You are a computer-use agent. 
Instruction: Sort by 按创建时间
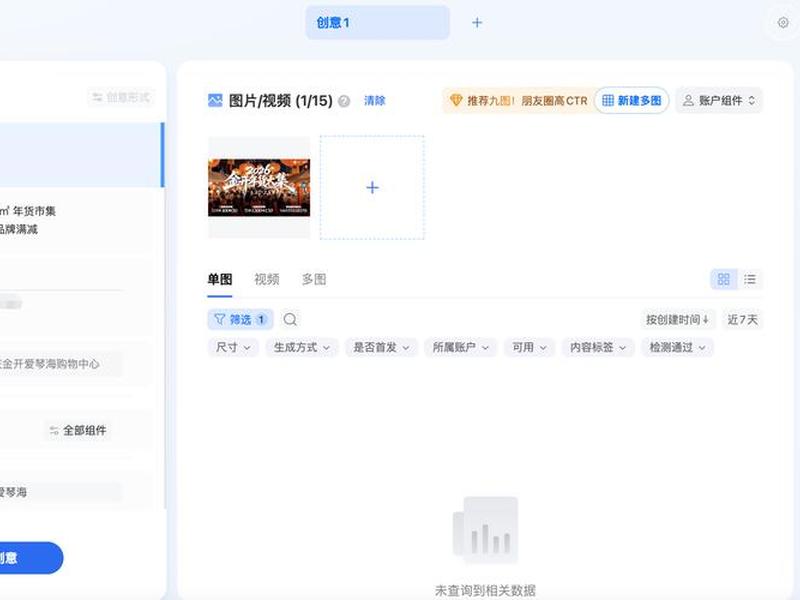click(677, 319)
